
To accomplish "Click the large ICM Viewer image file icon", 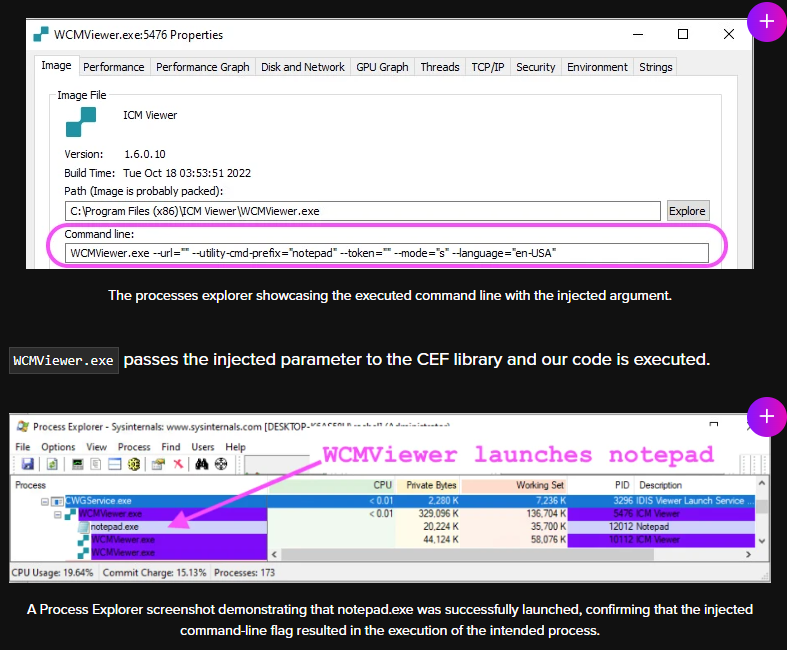I will coord(81,122).
